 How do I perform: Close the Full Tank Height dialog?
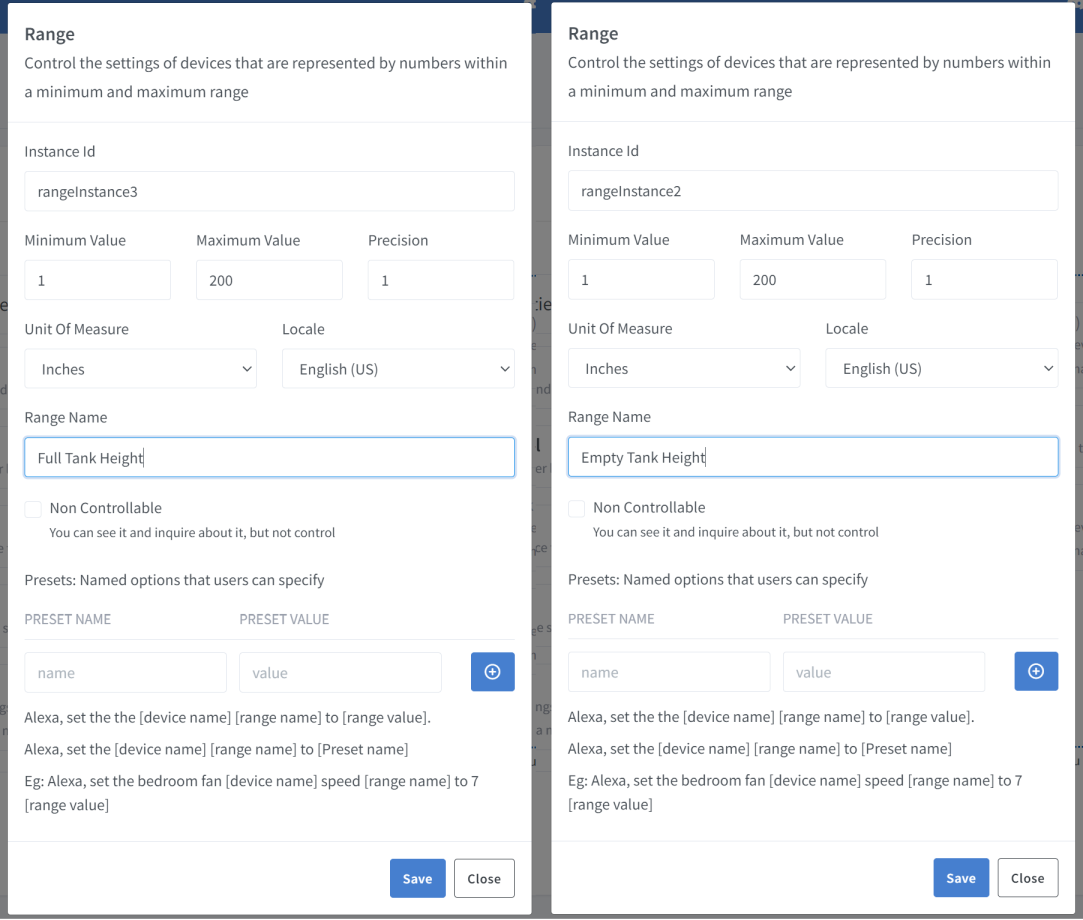point(484,878)
